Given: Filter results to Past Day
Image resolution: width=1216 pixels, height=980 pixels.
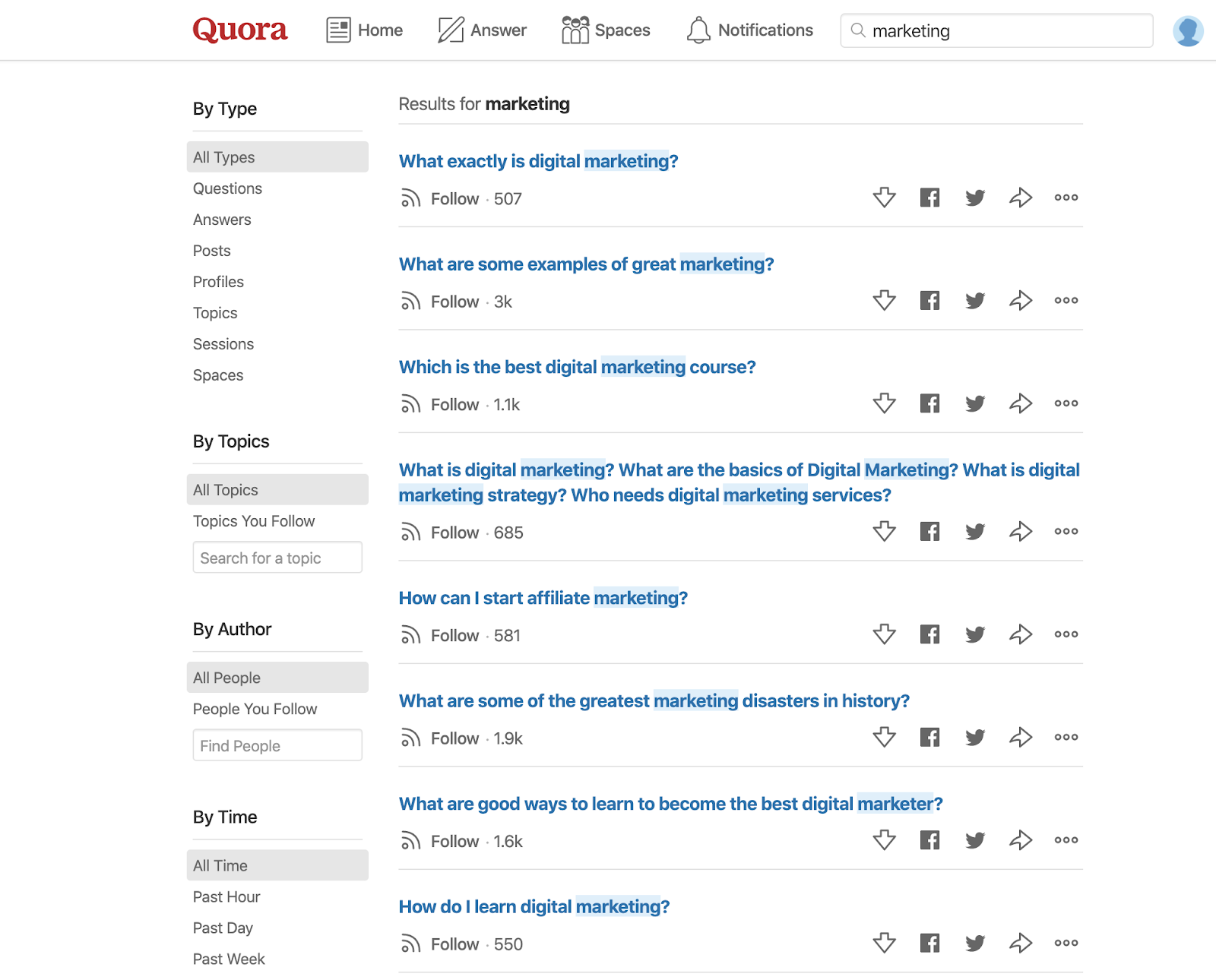Looking at the screenshot, I should 223,928.
